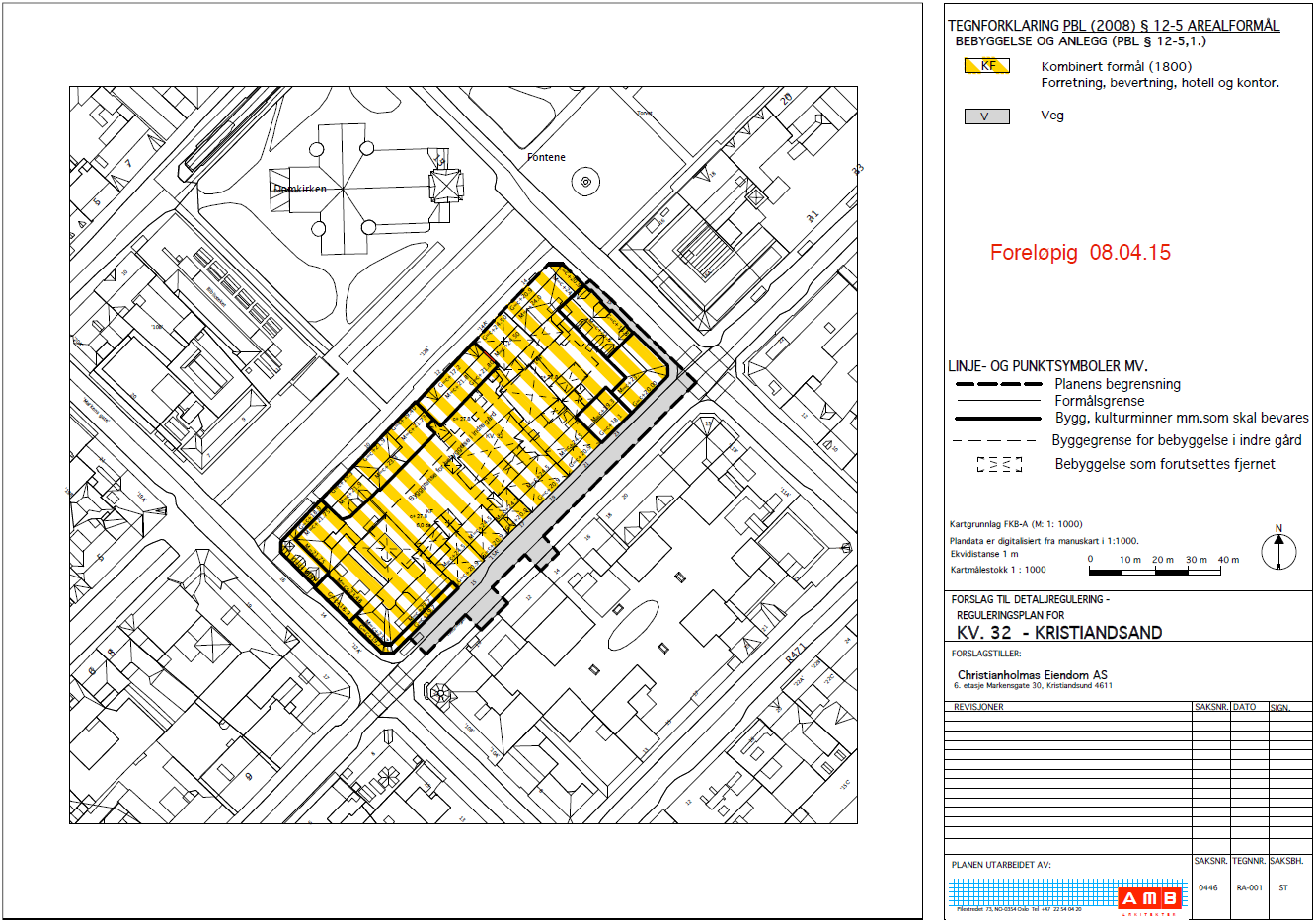Click 'Bygg, kulturminner mm.som skal bevares' label
Viewport: 1316px width, 924px height.
coord(1182,418)
